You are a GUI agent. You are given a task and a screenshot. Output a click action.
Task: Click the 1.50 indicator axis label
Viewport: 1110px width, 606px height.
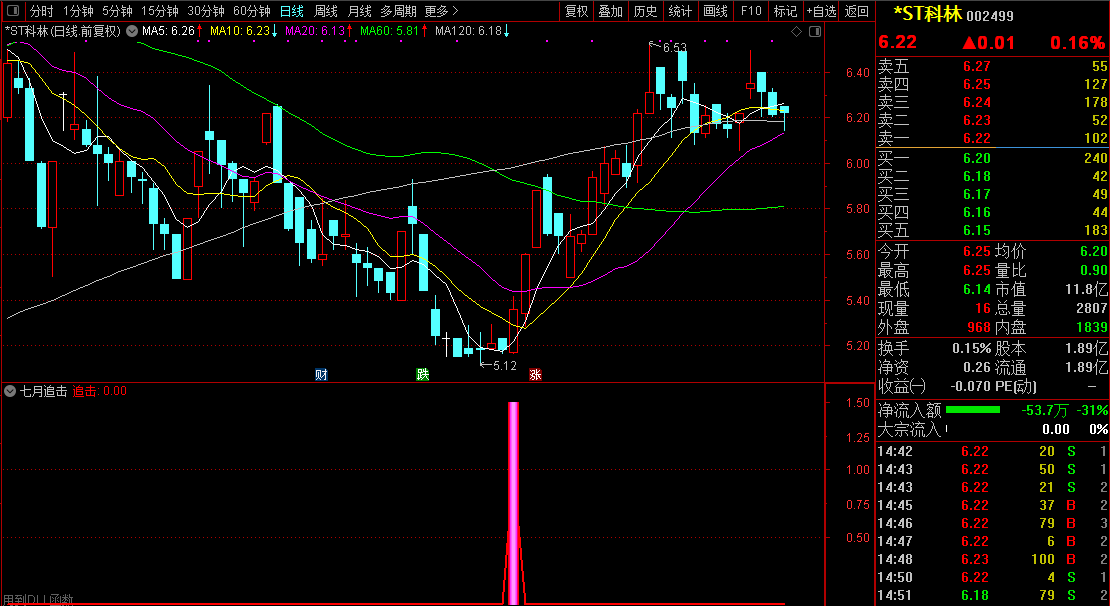[x=858, y=402]
